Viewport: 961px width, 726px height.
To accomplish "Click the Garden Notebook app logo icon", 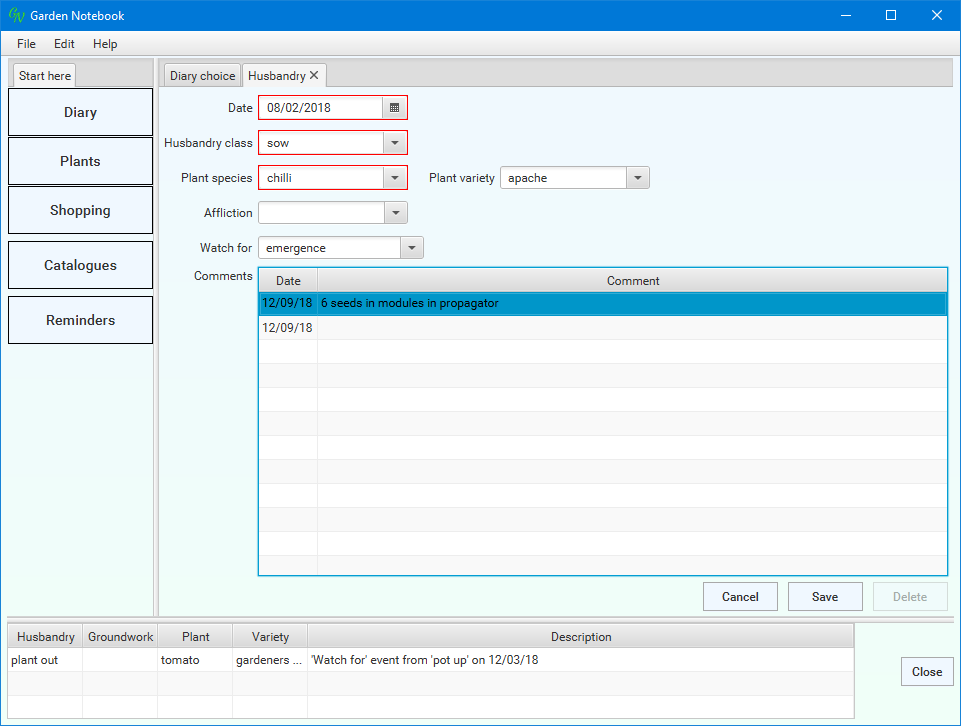I will 15,16.
